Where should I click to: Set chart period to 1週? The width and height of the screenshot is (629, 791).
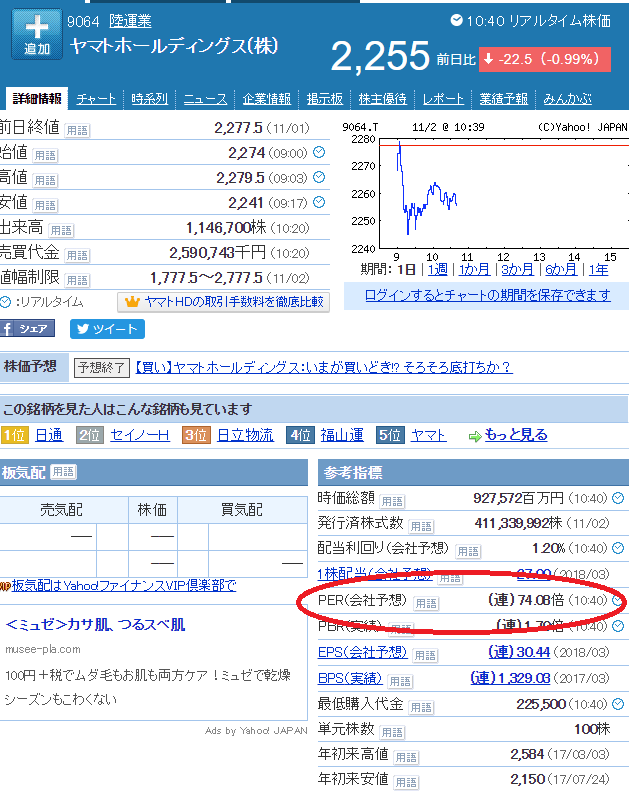[x=437, y=270]
